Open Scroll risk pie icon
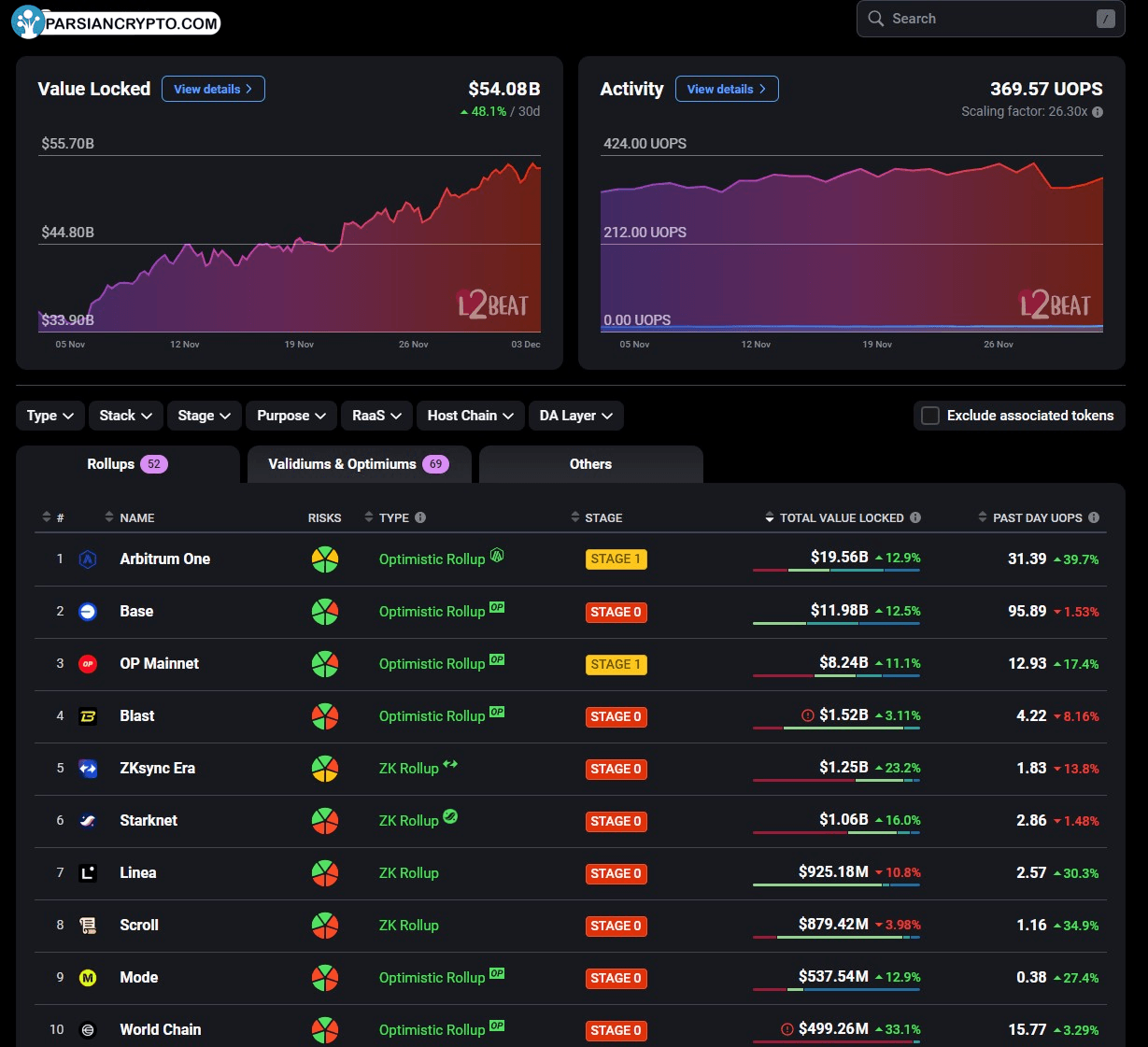This screenshot has width=1148, height=1047. point(325,926)
